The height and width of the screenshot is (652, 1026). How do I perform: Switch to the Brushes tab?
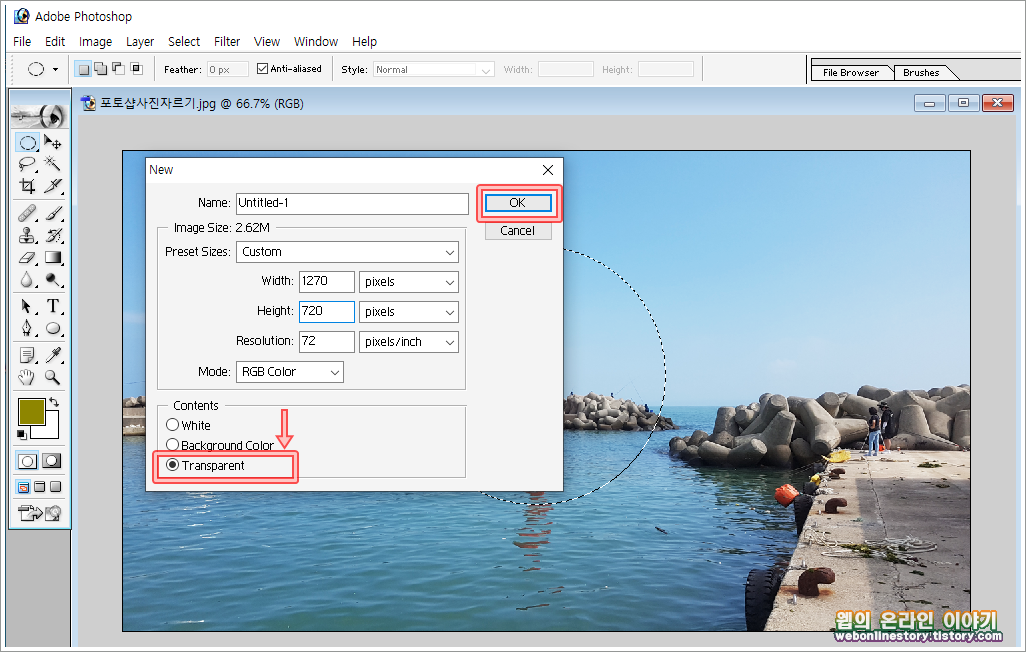(921, 73)
